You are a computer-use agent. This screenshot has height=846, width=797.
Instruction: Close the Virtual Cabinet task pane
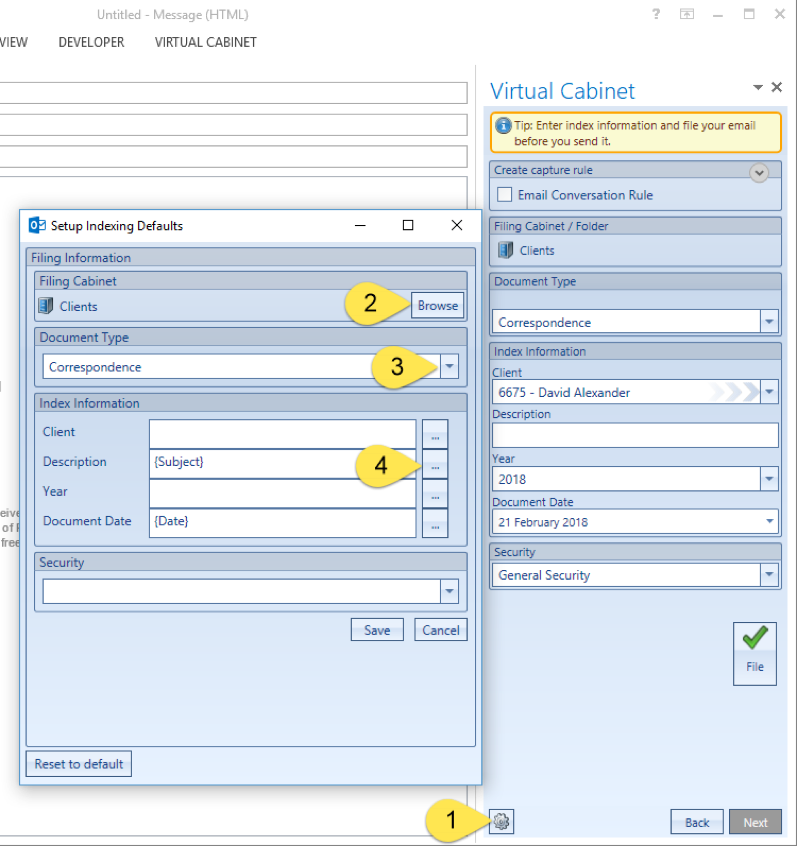click(x=777, y=87)
